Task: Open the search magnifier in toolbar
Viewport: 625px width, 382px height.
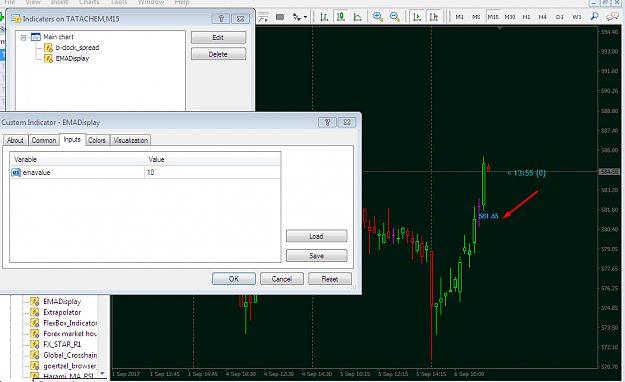Action: point(594,17)
